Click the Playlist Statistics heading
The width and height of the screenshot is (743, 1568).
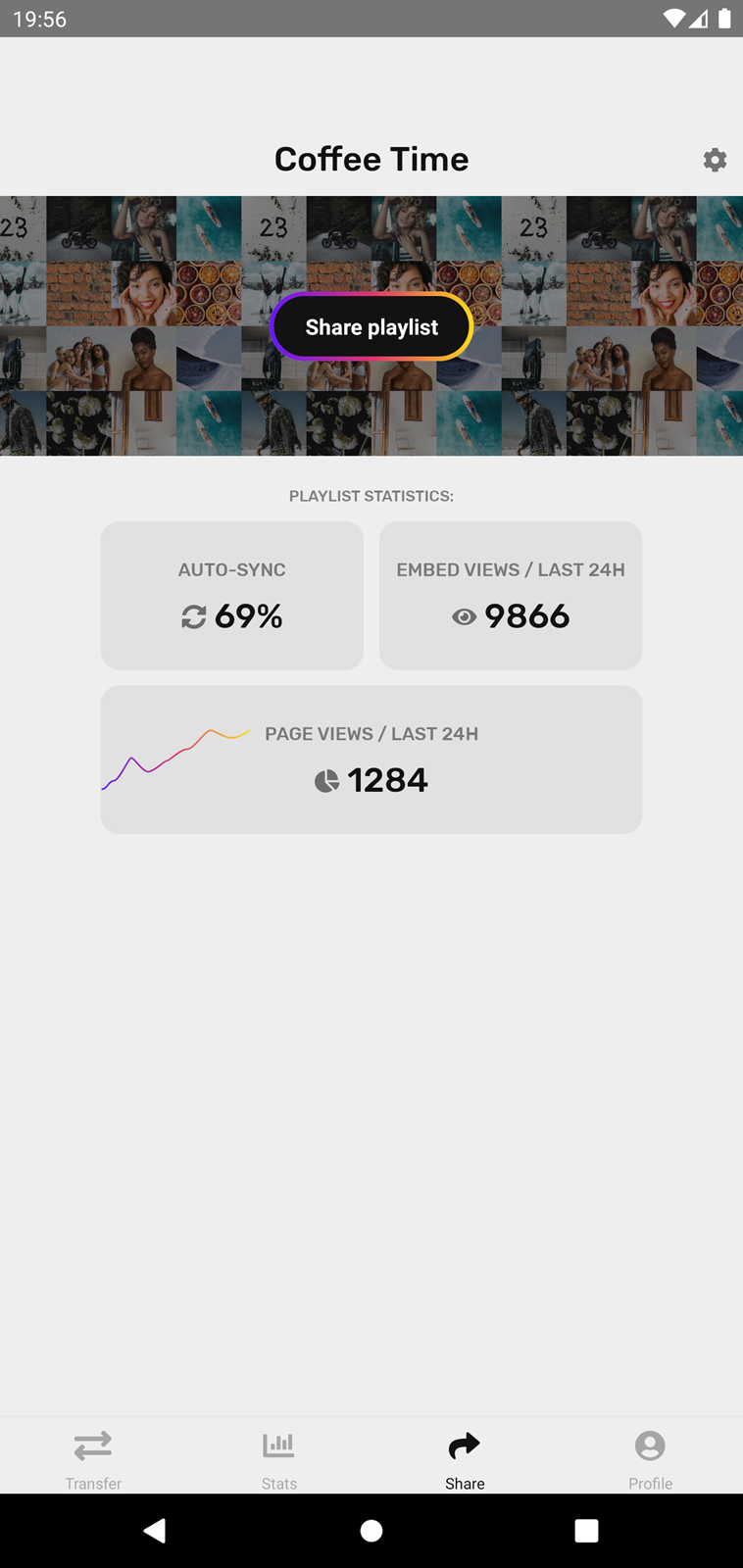[x=371, y=496]
